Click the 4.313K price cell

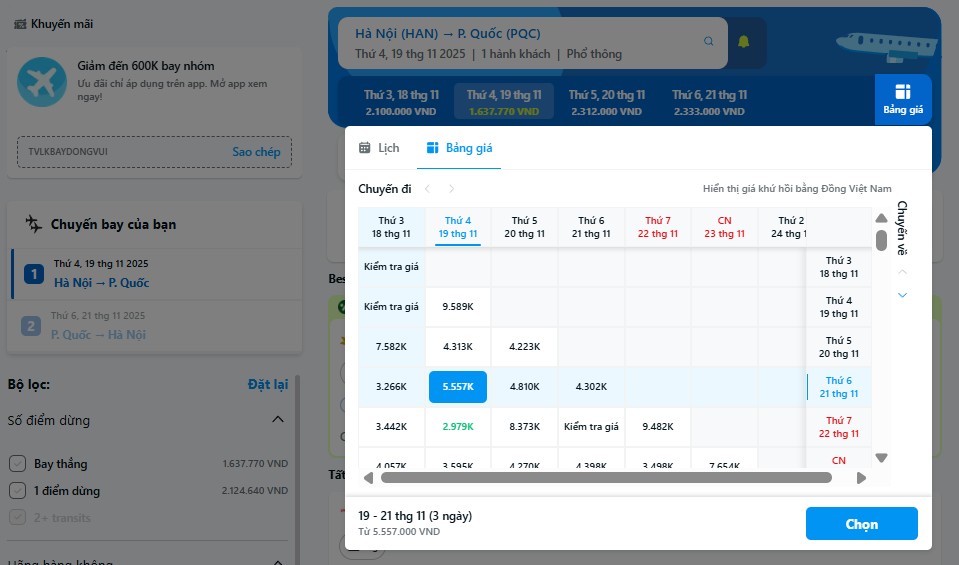pos(458,347)
